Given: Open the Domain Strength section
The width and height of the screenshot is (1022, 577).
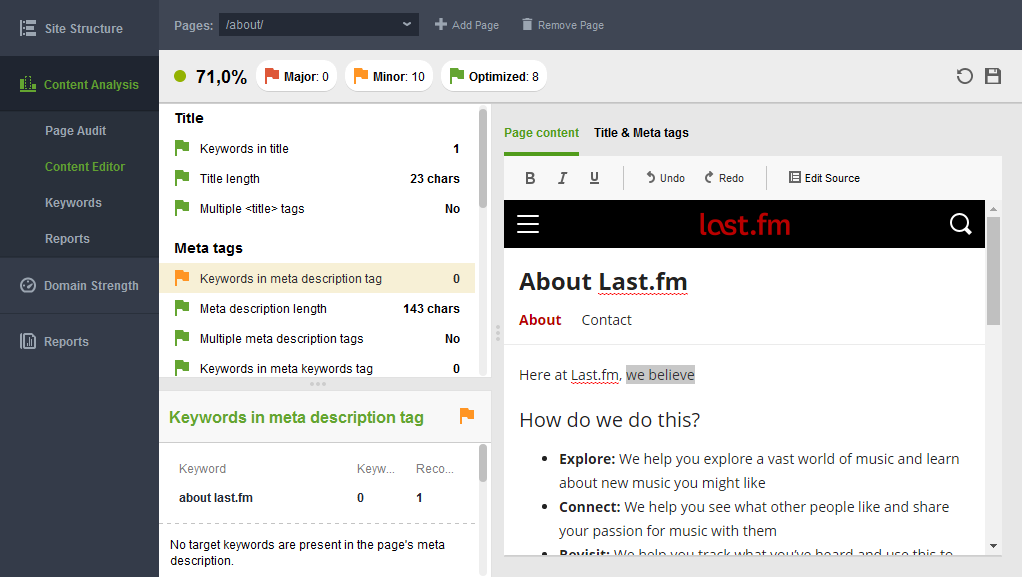Looking at the screenshot, I should [x=79, y=286].
